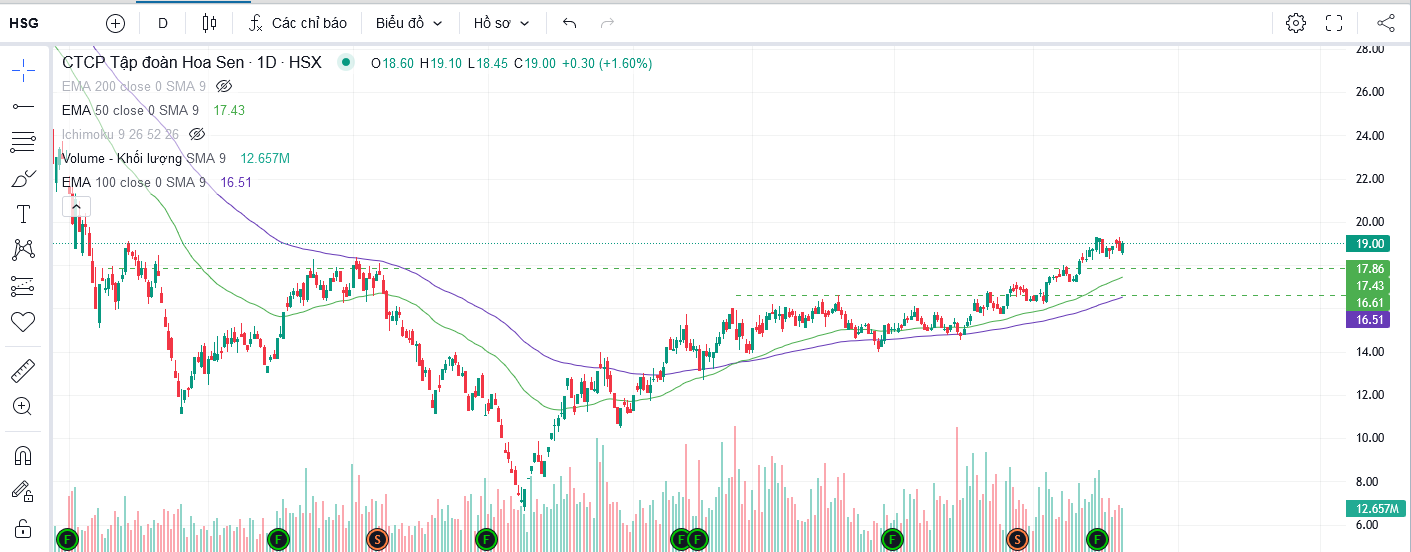Click the 28.00 price axis label
This screenshot has width=1411, height=552.
click(x=1369, y=48)
